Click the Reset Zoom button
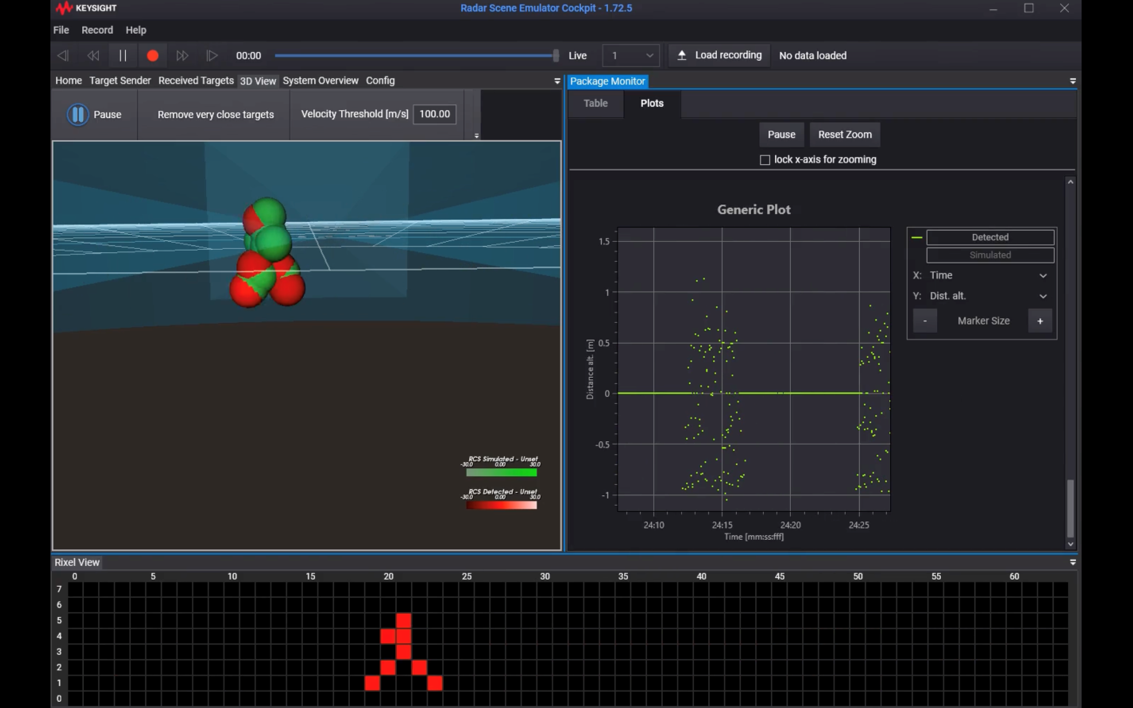The image size is (1133, 708). click(844, 134)
